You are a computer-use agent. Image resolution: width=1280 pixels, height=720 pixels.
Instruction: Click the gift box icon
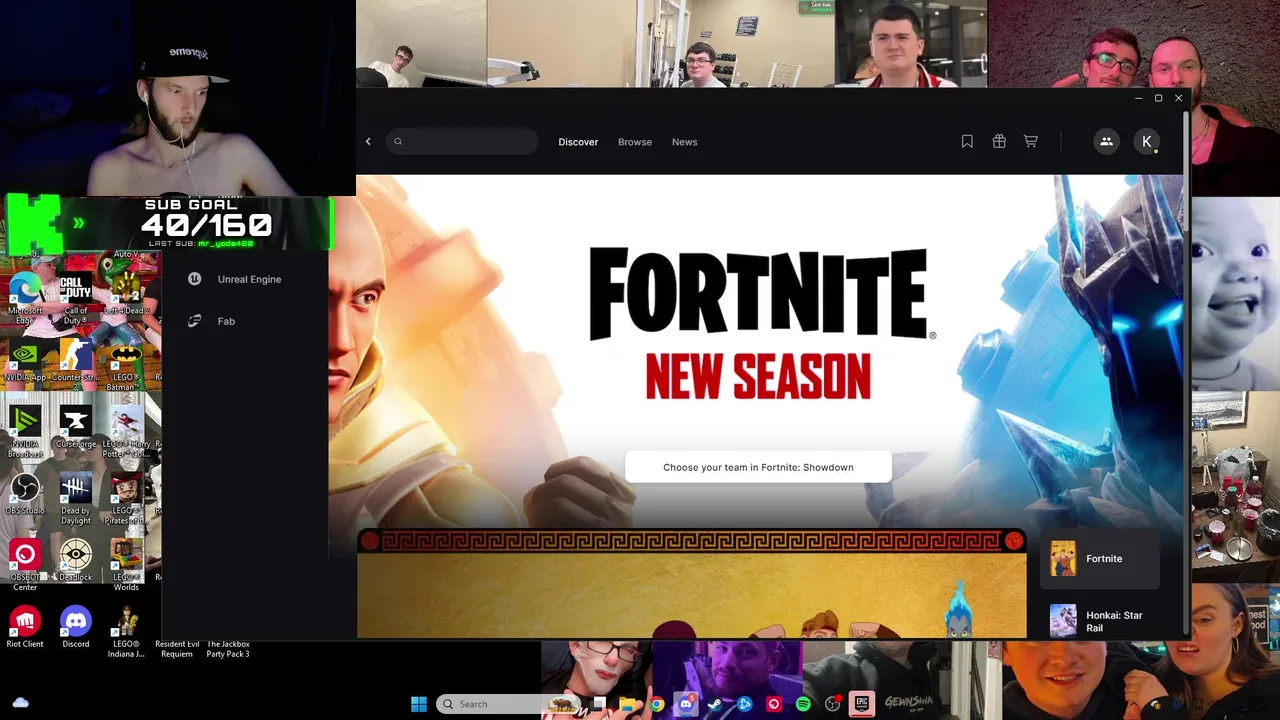(999, 142)
